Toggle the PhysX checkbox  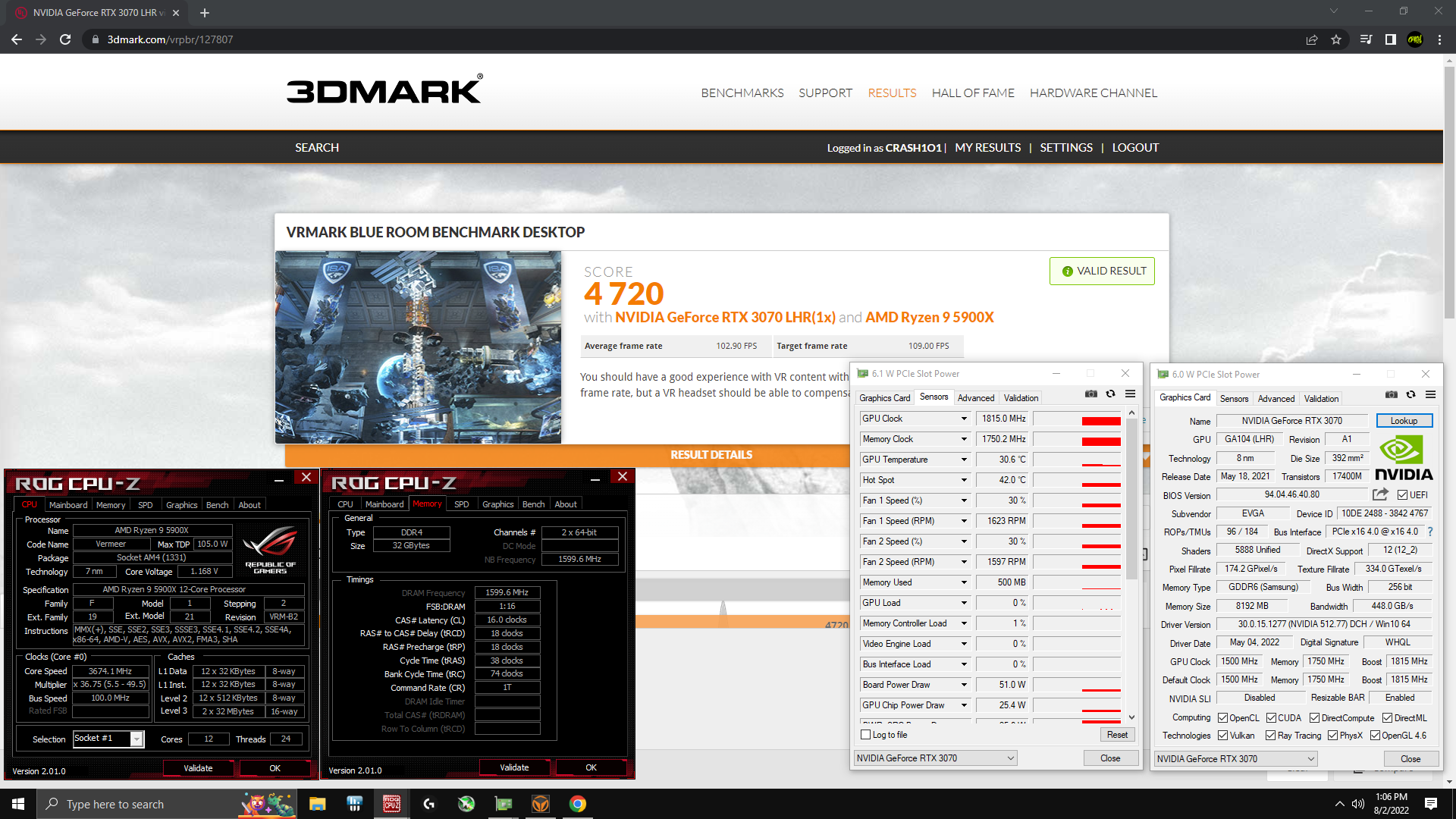(x=1332, y=736)
